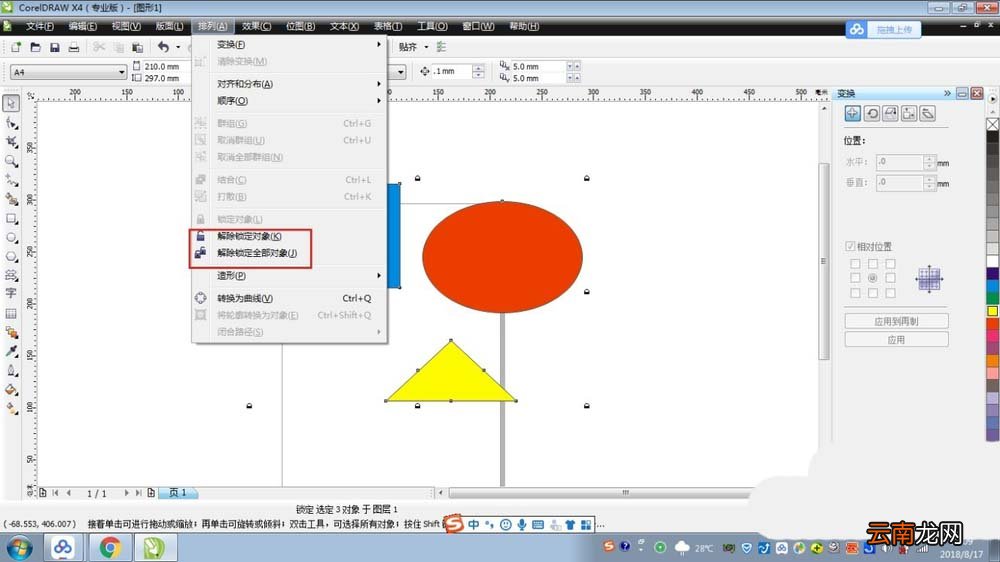Click the nudge offset spinner arrows
The image size is (1000, 562).
click(478, 71)
